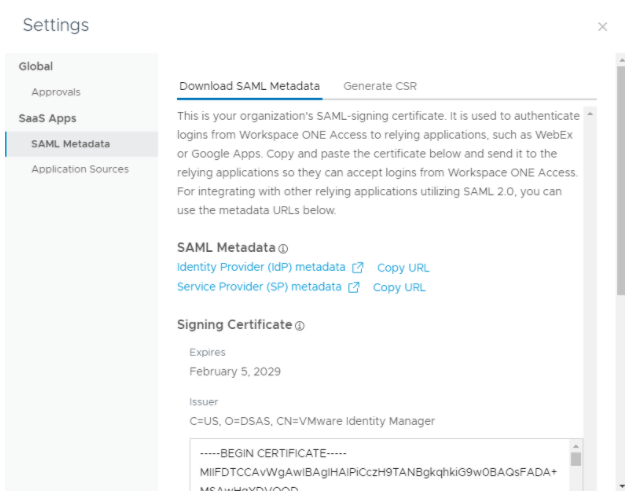The image size is (637, 499).
Task: Click the certificate box scrollbar thumb
Action: tap(575, 460)
